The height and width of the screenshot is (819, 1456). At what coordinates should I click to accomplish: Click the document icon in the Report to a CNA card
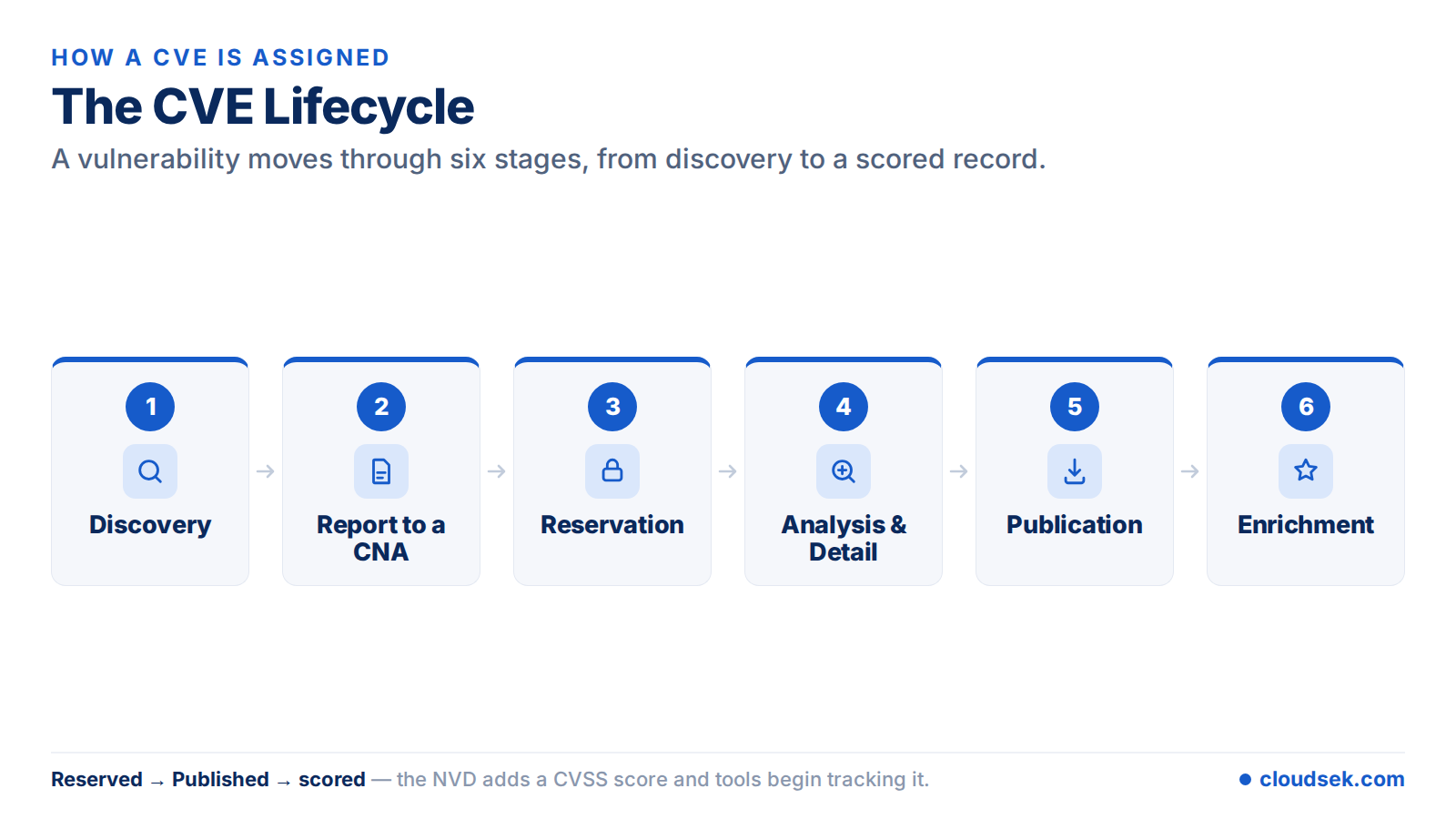pos(381,471)
